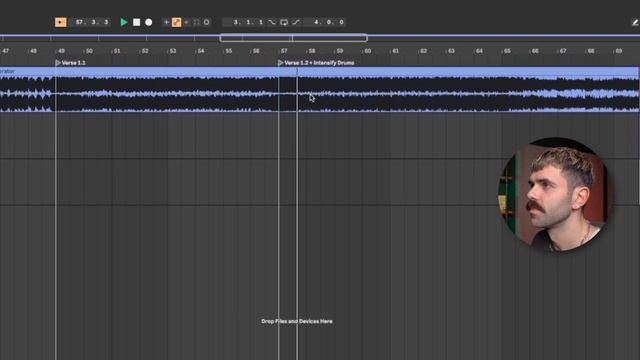The image size is (640, 360).
Task: Toggle Draw Mode pencil icon
Action: 635,22
